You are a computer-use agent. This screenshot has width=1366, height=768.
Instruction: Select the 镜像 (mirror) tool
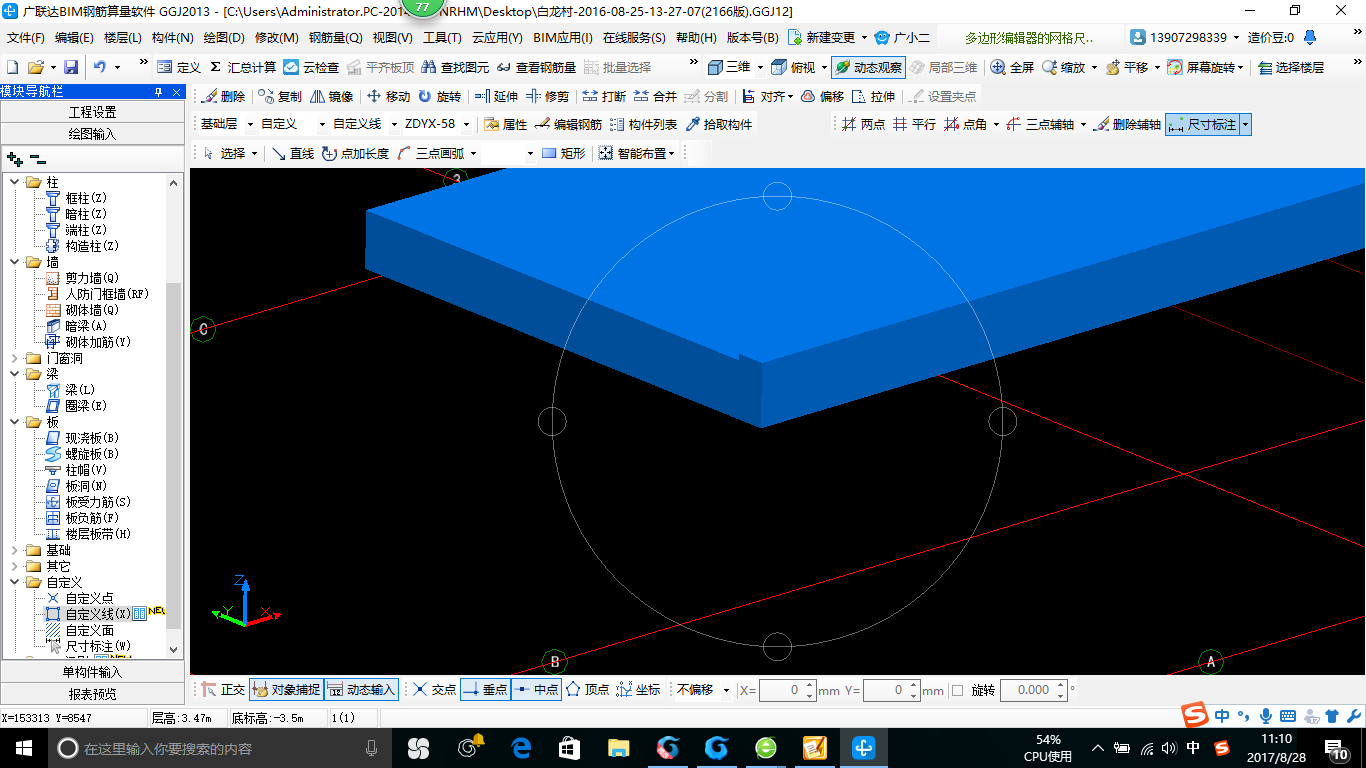331,97
